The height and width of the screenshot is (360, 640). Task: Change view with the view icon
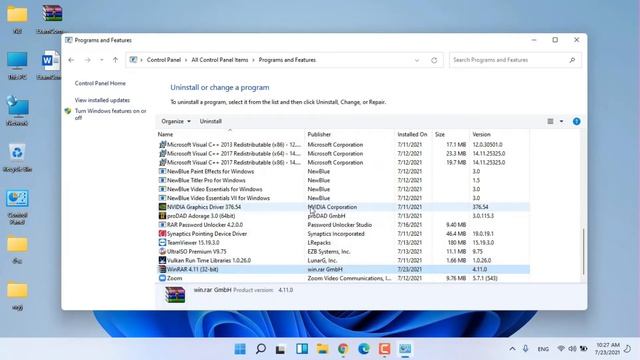pos(550,121)
